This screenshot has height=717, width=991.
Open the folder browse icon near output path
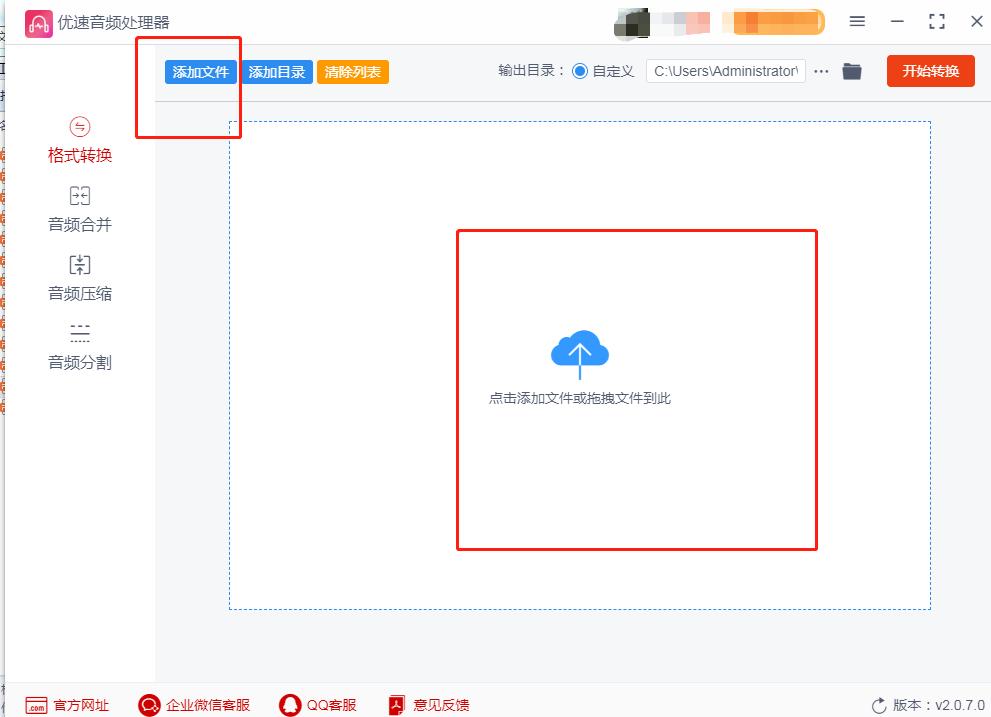[x=852, y=71]
